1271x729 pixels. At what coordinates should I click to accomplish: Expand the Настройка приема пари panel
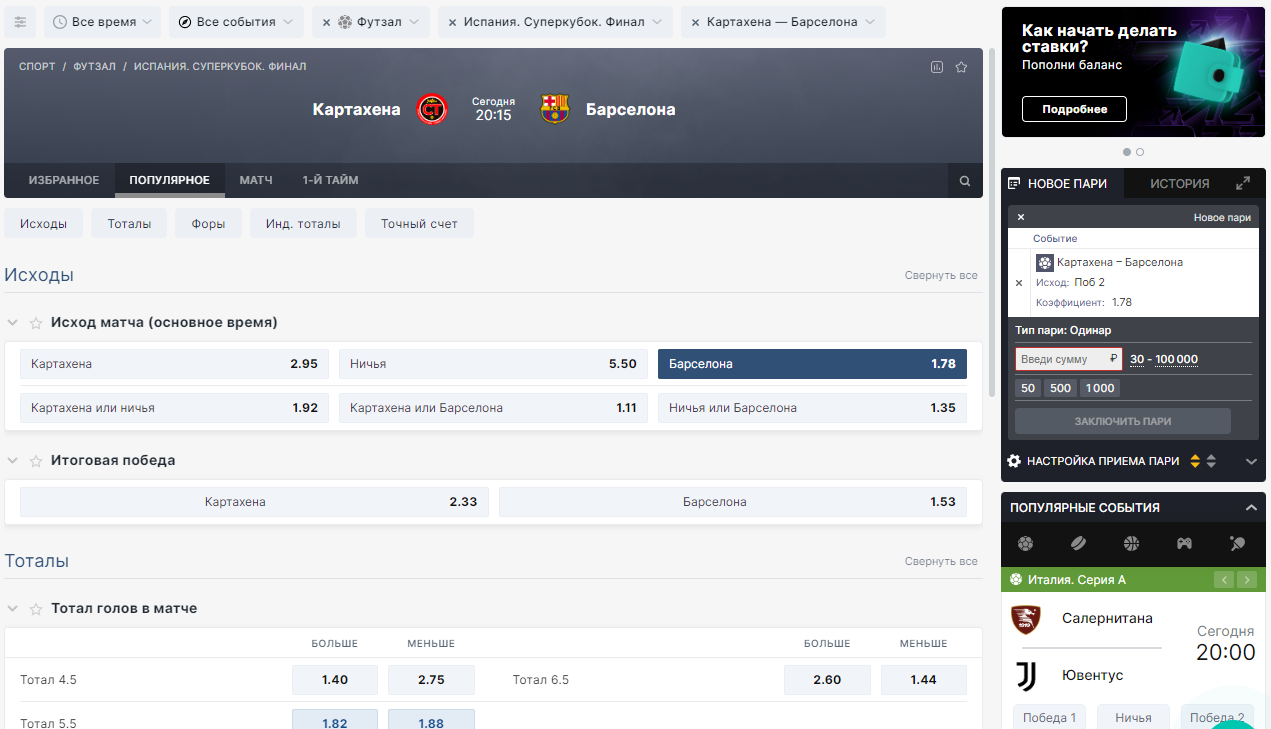pos(1251,461)
